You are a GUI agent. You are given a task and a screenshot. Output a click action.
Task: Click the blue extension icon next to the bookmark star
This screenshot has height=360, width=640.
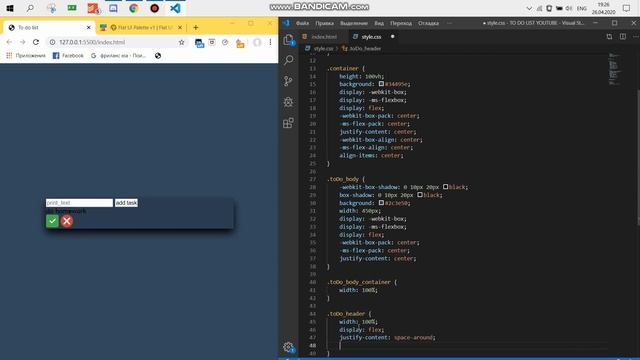pyautogui.click(x=199, y=42)
